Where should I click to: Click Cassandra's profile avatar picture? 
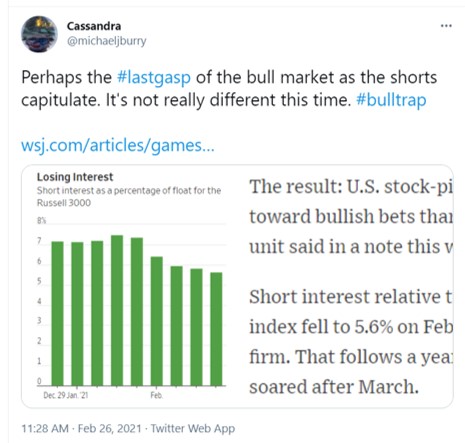pyautogui.click(x=39, y=34)
